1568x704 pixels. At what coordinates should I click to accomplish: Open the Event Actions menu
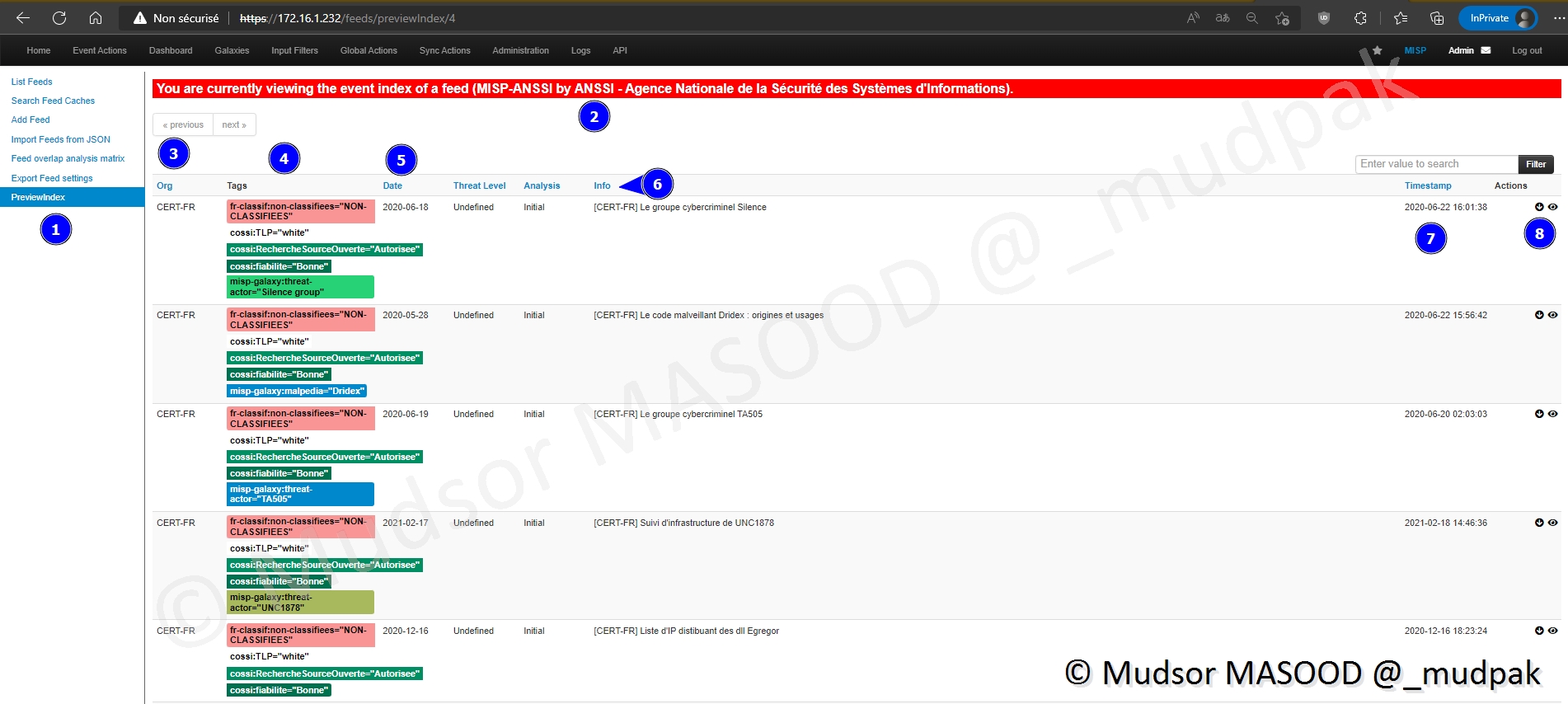point(99,50)
